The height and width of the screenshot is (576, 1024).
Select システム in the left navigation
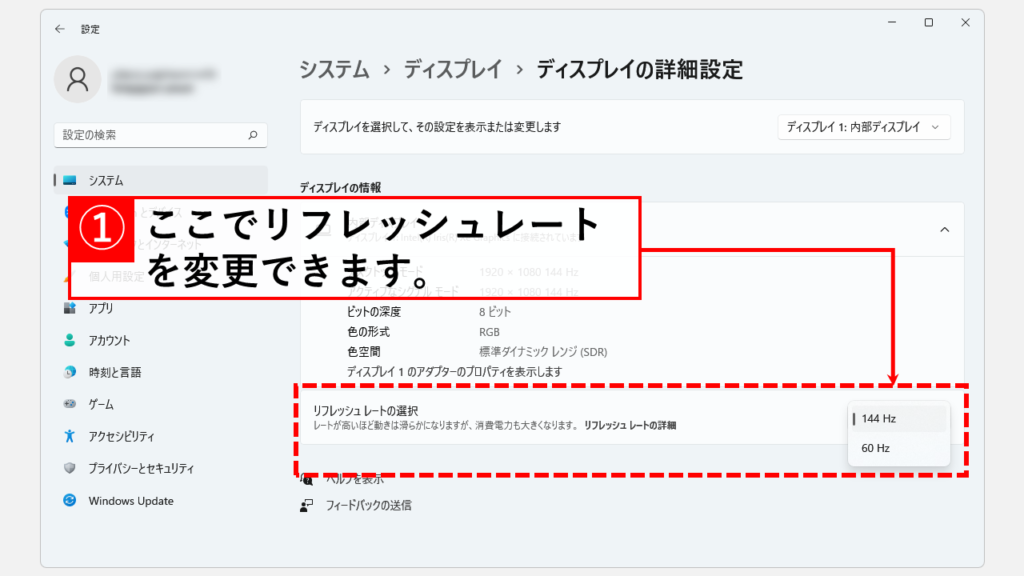click(106, 180)
